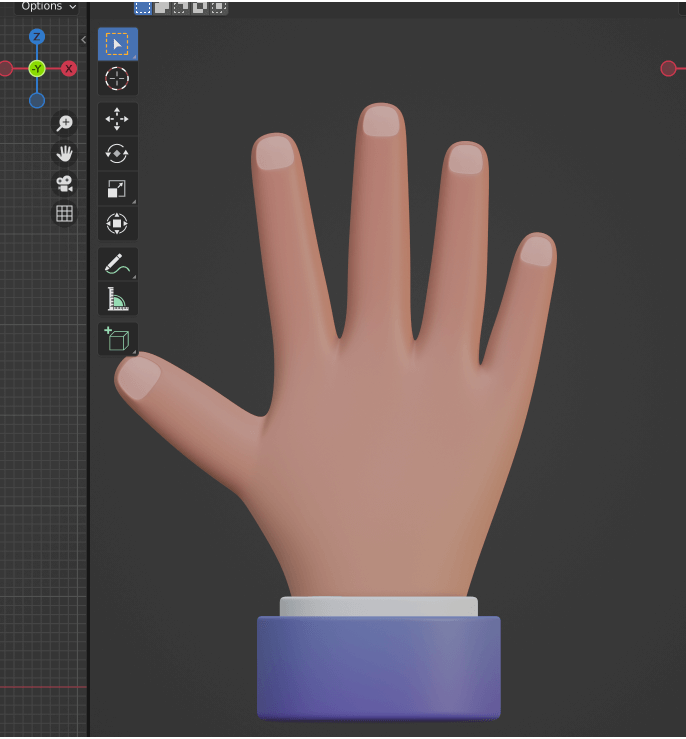Activate the 3D Cursor tool
The height and width of the screenshot is (739, 686).
pyautogui.click(x=117, y=79)
